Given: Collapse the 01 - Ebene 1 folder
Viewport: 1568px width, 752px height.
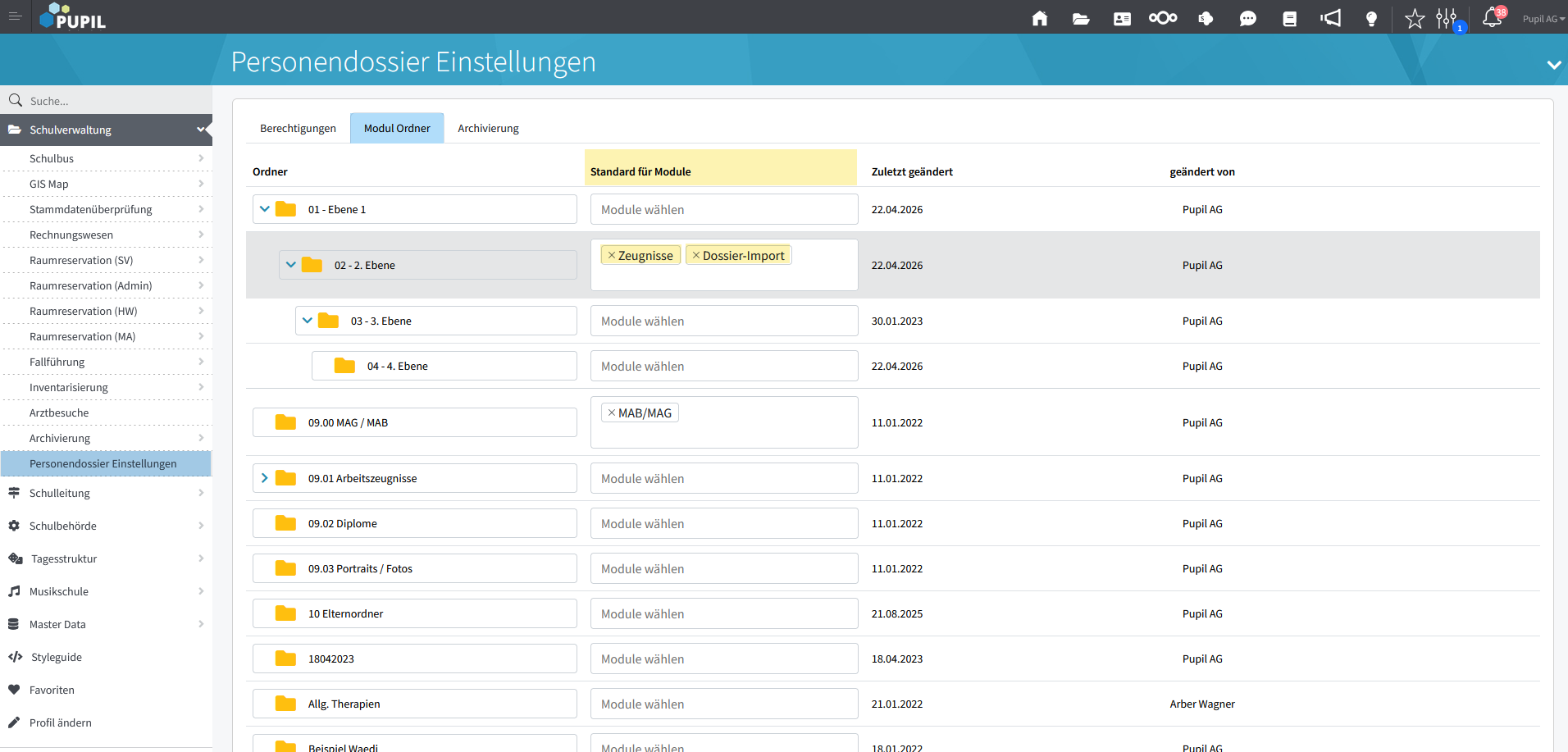Looking at the screenshot, I should tap(265, 209).
